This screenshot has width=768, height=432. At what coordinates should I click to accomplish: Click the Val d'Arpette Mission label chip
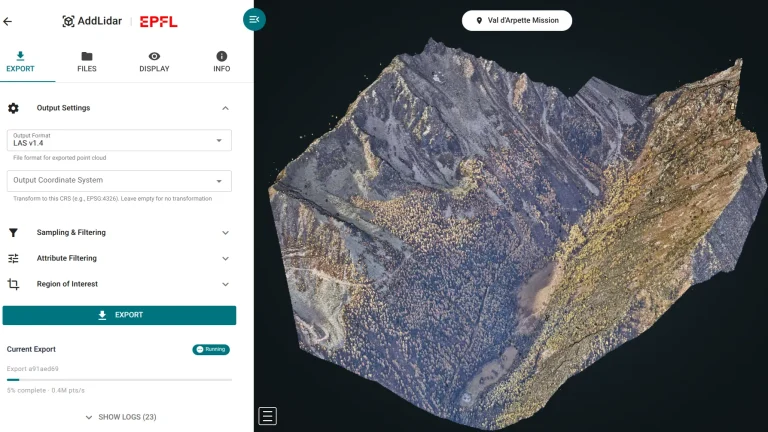coord(517,20)
